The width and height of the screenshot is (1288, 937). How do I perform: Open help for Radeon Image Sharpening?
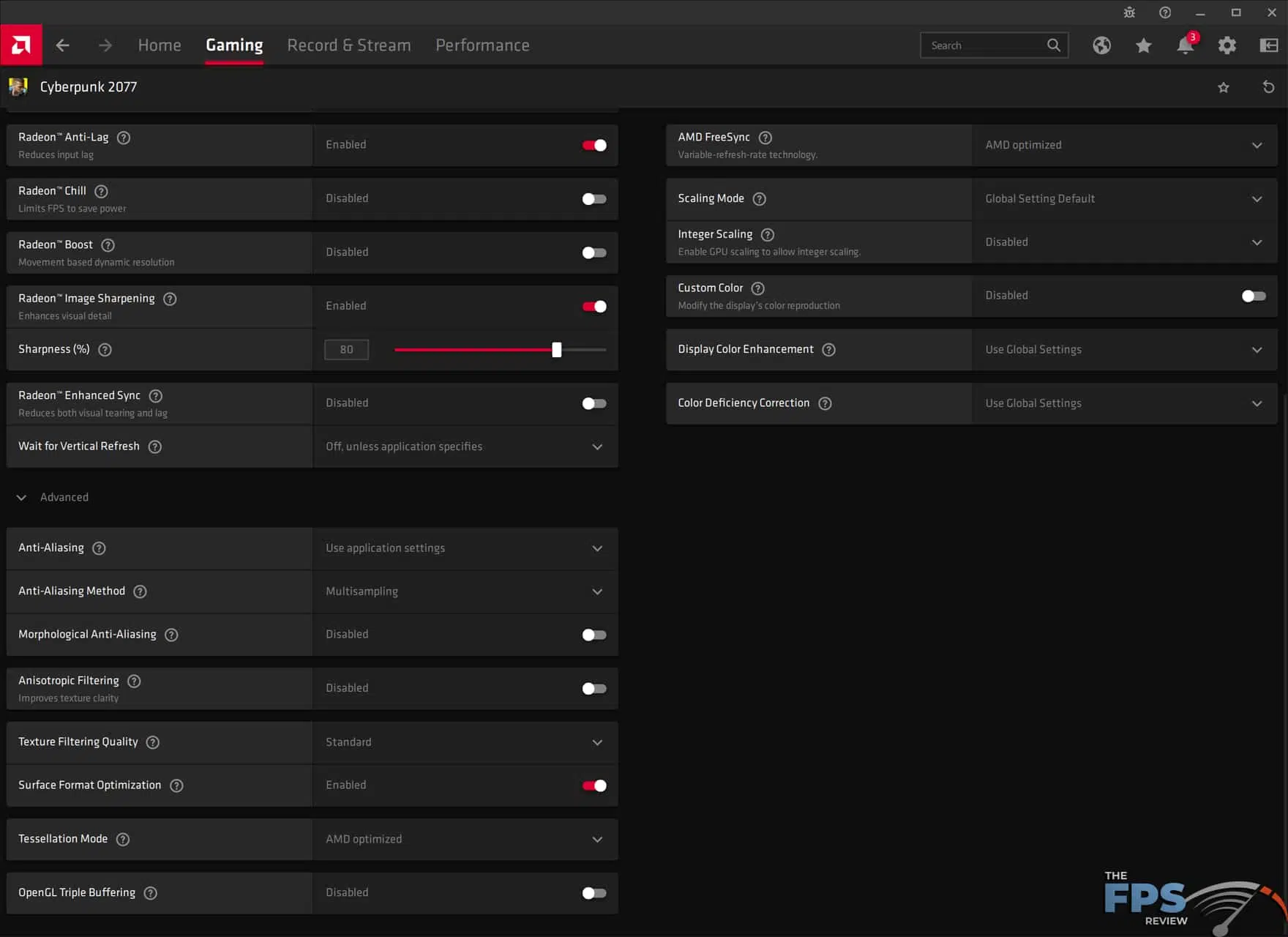[x=170, y=299]
